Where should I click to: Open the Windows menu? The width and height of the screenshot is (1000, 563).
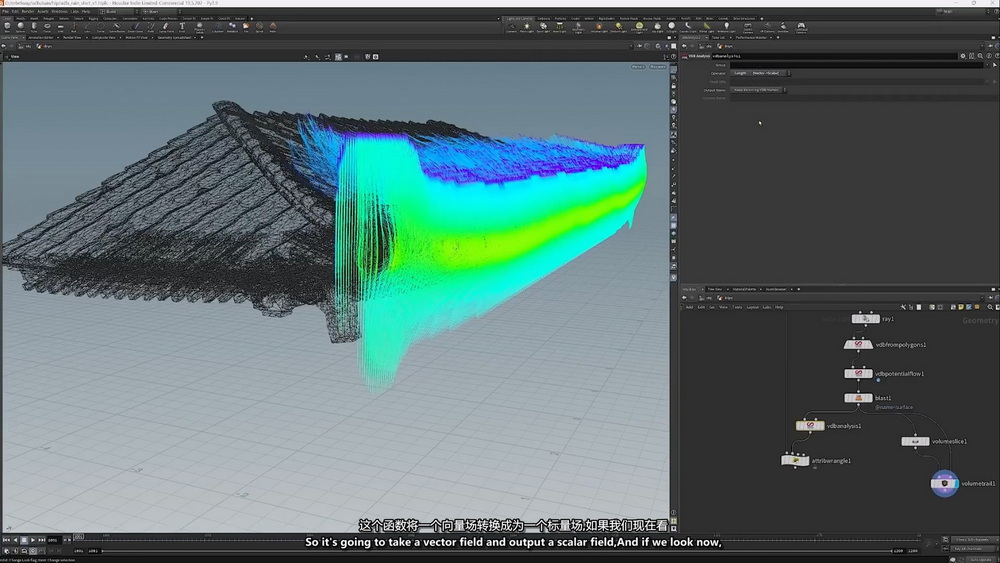(x=59, y=11)
